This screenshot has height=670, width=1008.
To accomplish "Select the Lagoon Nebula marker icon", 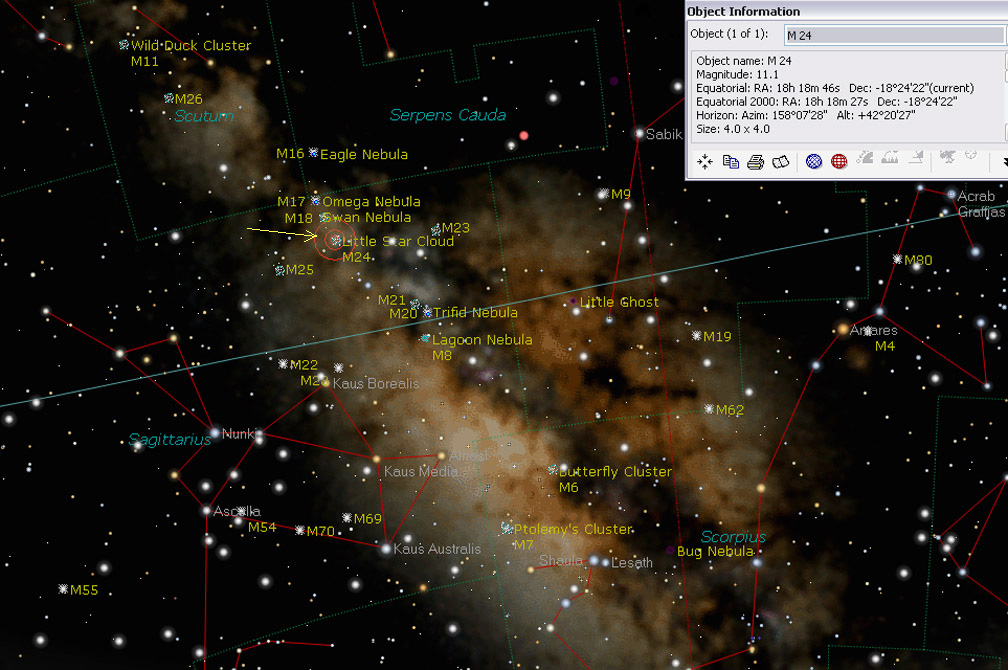I will coord(427,339).
